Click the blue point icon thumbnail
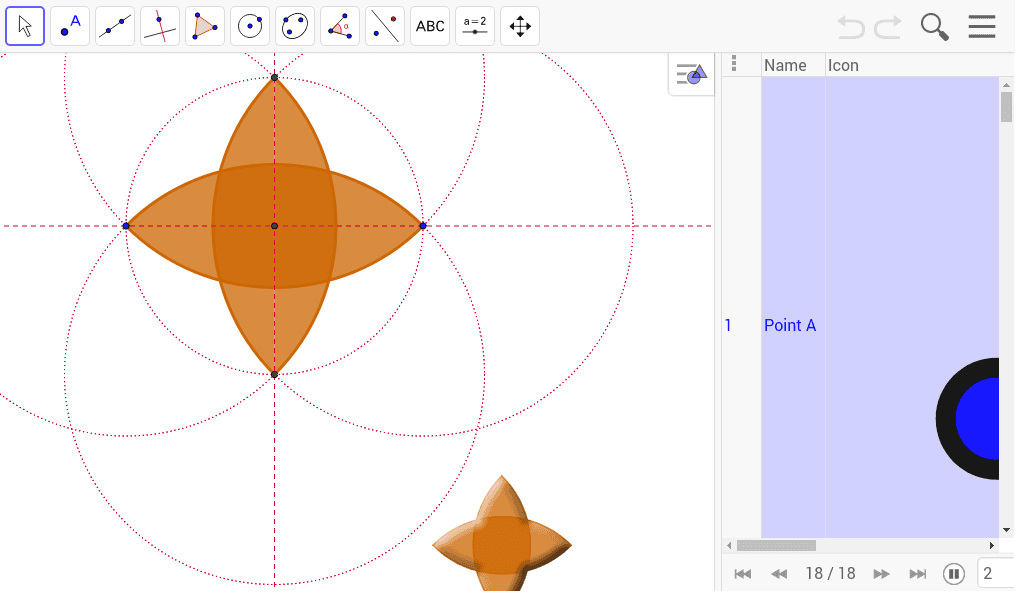Image resolution: width=1016 pixels, height=593 pixels. (968, 419)
